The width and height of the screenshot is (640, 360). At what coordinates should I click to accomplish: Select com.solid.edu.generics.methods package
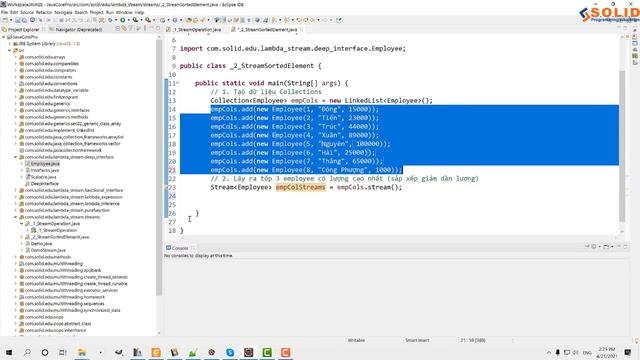click(53, 117)
